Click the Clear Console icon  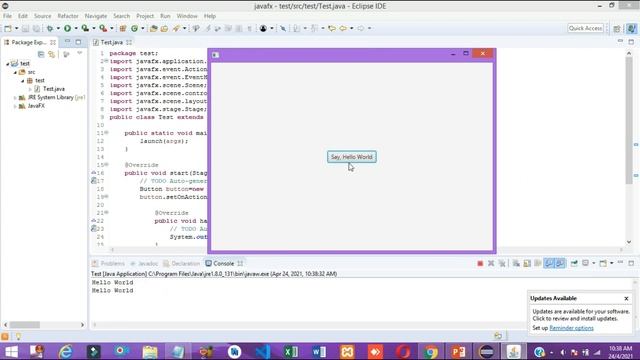(x=516, y=264)
